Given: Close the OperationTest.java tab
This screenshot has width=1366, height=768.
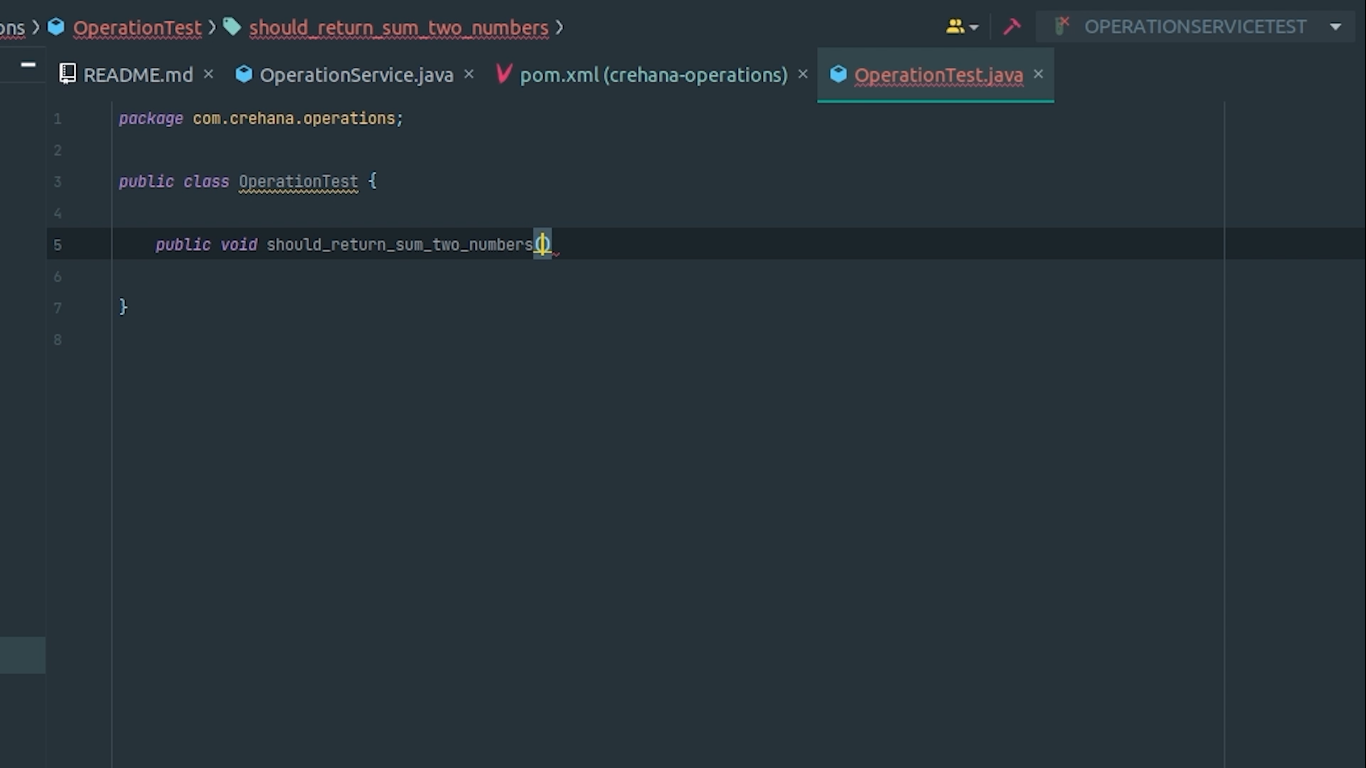Looking at the screenshot, I should click(1038, 74).
